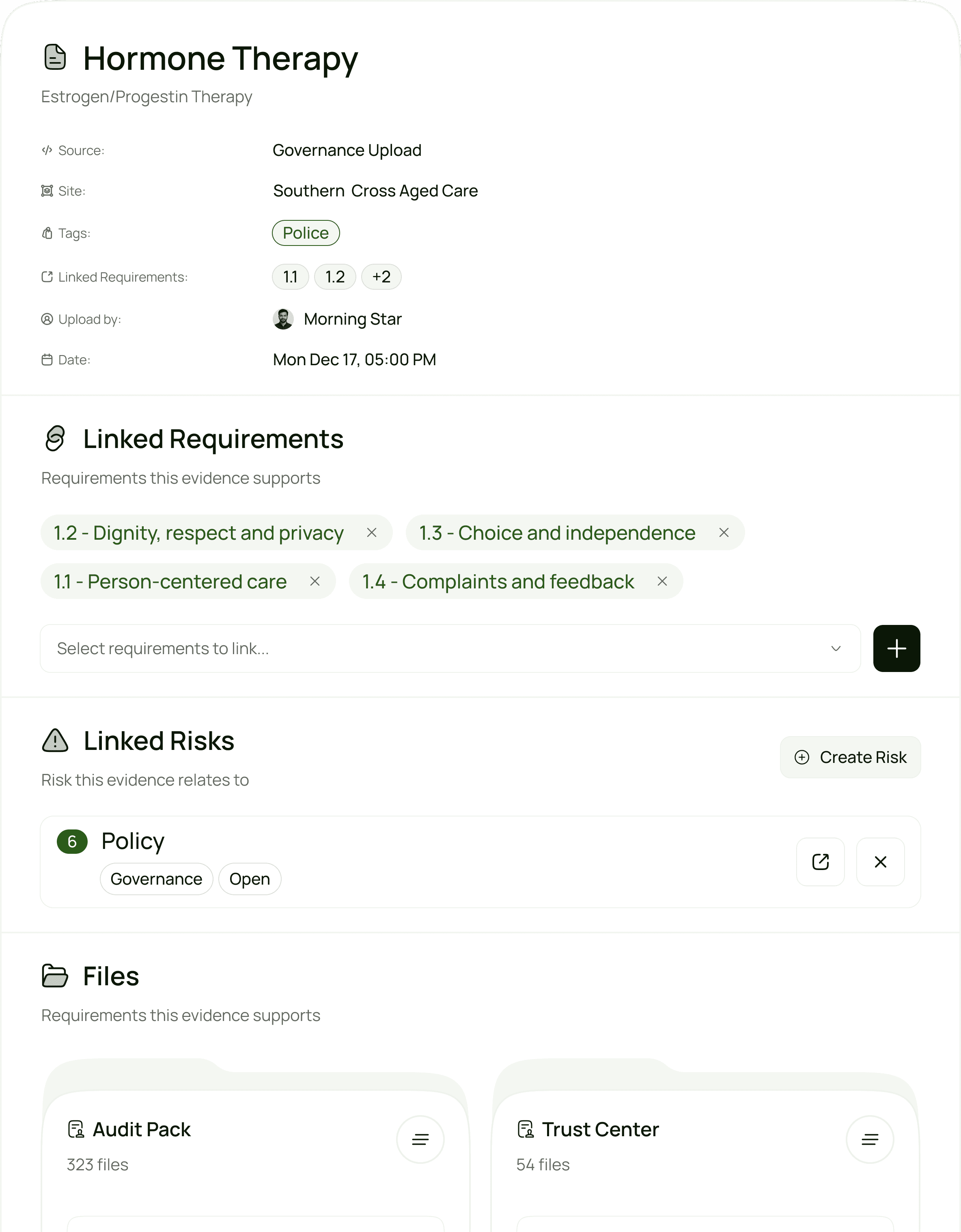Remove the Policy risk with the X button
Viewport: 961px width, 1232px height.
coord(880,862)
